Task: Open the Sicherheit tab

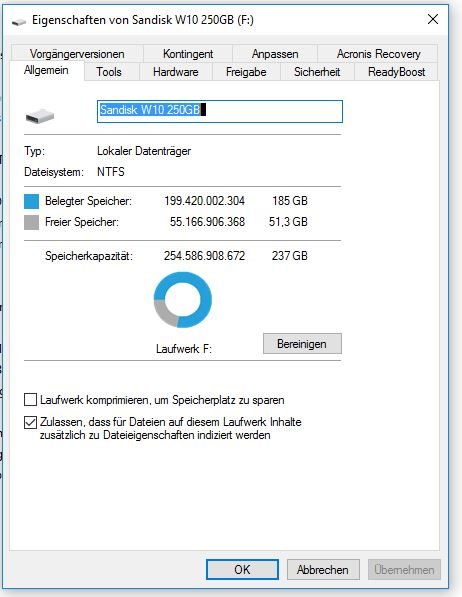Action: click(317, 72)
